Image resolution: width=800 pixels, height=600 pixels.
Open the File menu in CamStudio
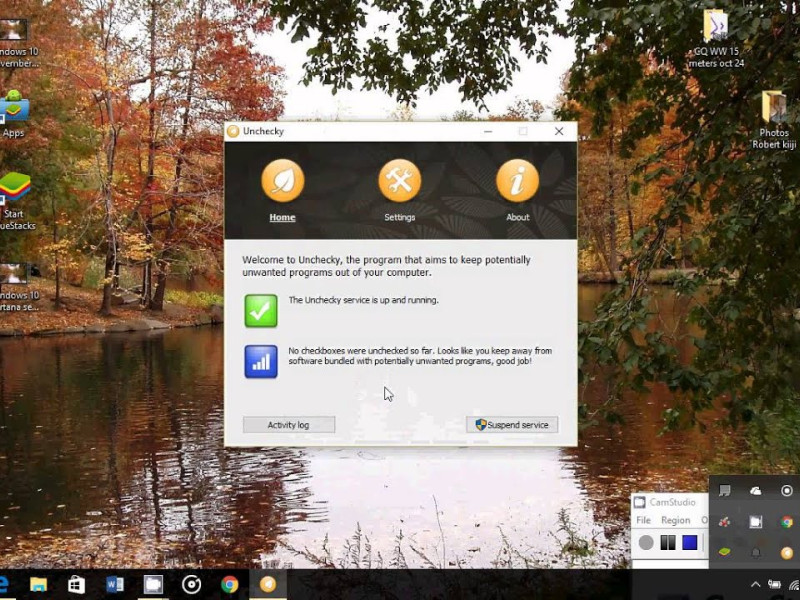(x=643, y=520)
